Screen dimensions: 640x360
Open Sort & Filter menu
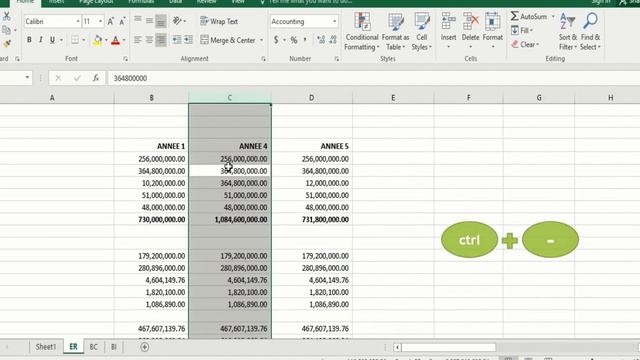(x=568, y=32)
